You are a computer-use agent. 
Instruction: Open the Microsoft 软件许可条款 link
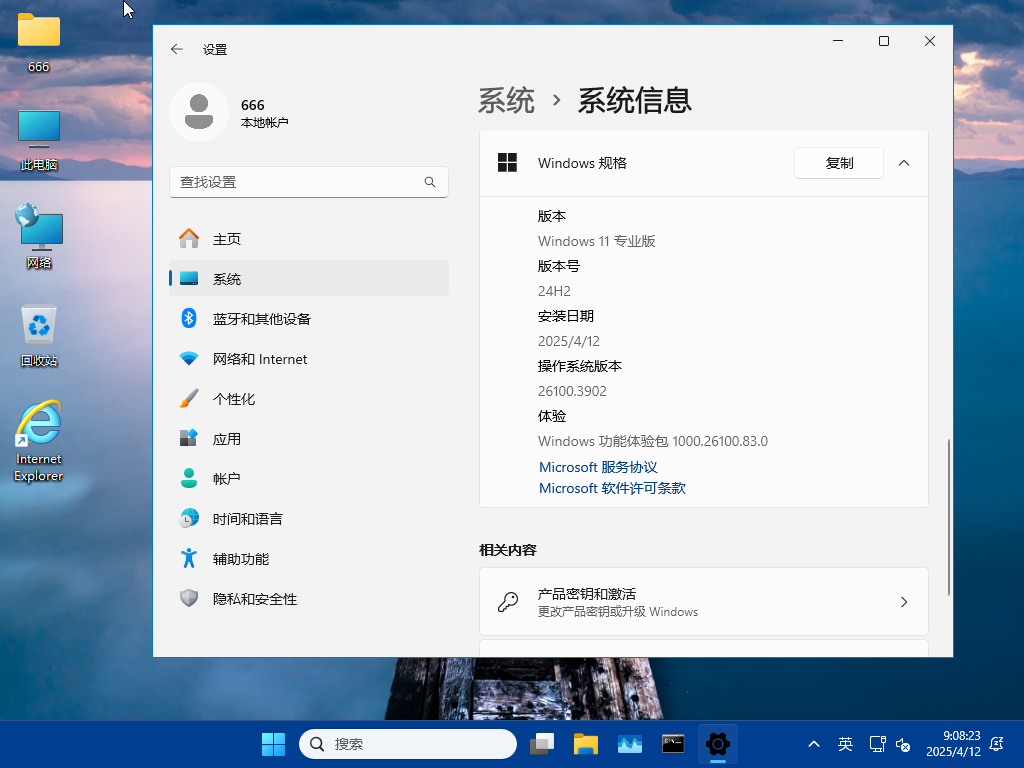(x=612, y=488)
